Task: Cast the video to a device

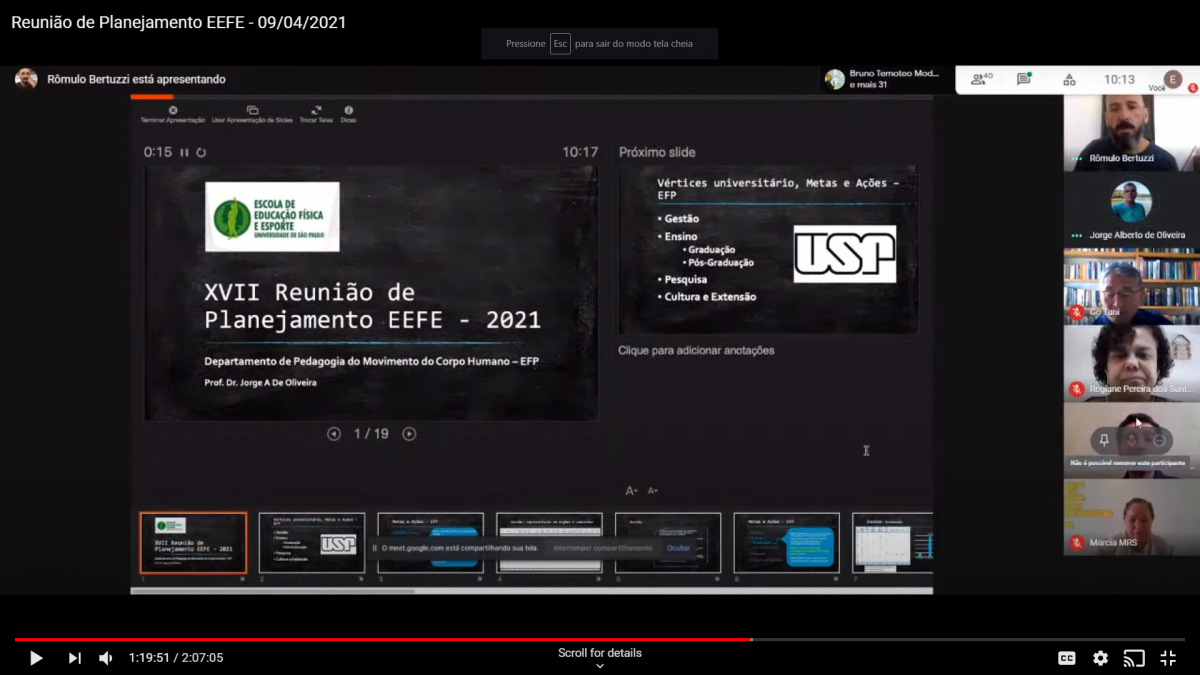Action: pos(1134,658)
